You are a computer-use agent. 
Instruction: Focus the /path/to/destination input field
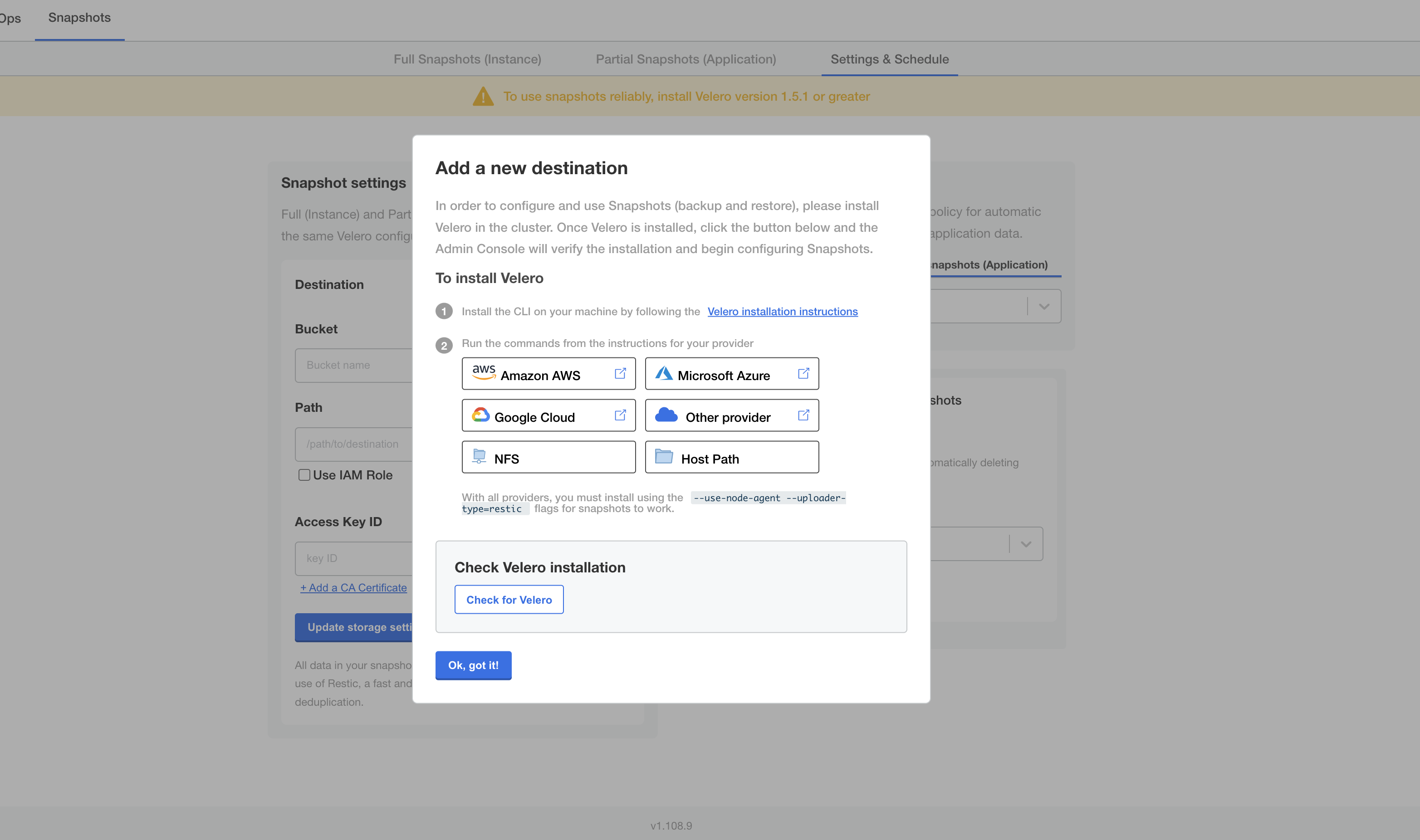(354, 444)
